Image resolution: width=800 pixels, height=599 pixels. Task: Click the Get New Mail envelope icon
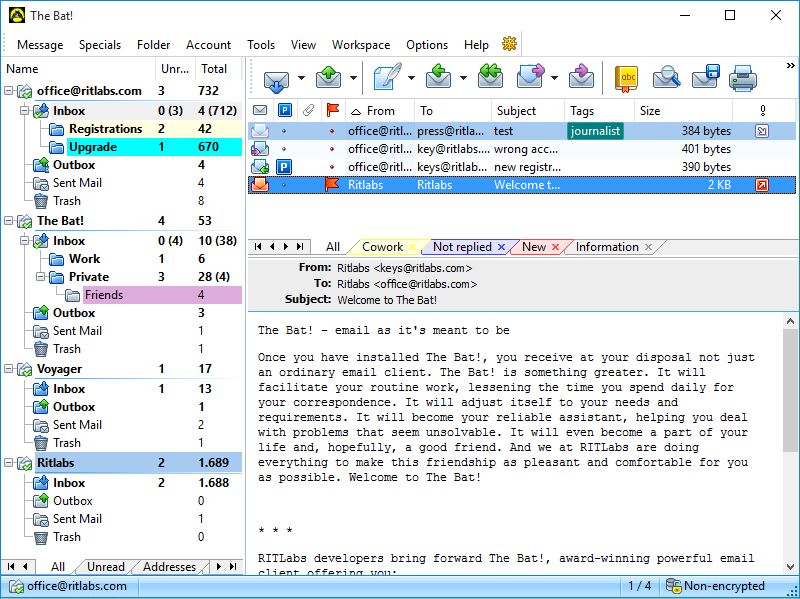(276, 77)
